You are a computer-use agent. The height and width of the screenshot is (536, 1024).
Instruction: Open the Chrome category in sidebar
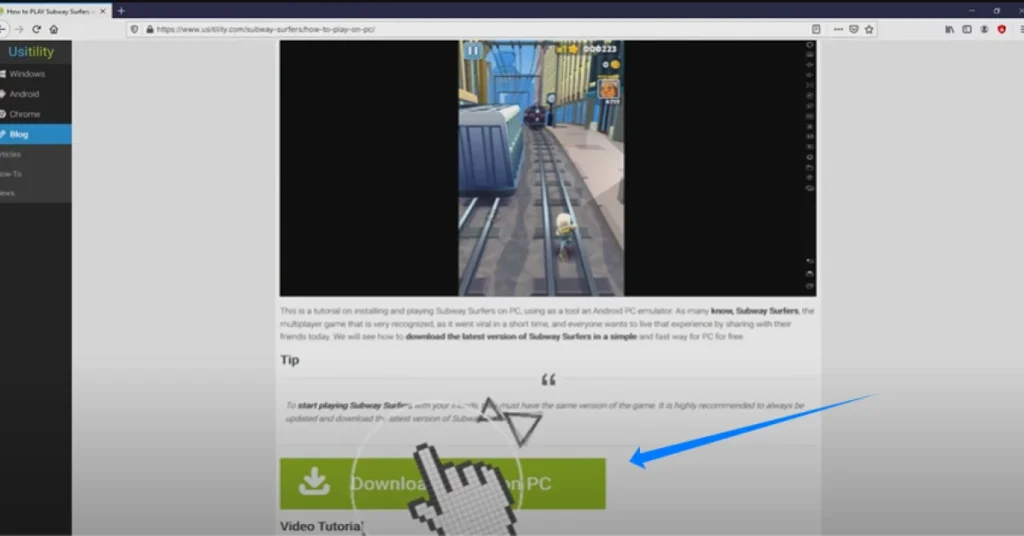pos(36,114)
